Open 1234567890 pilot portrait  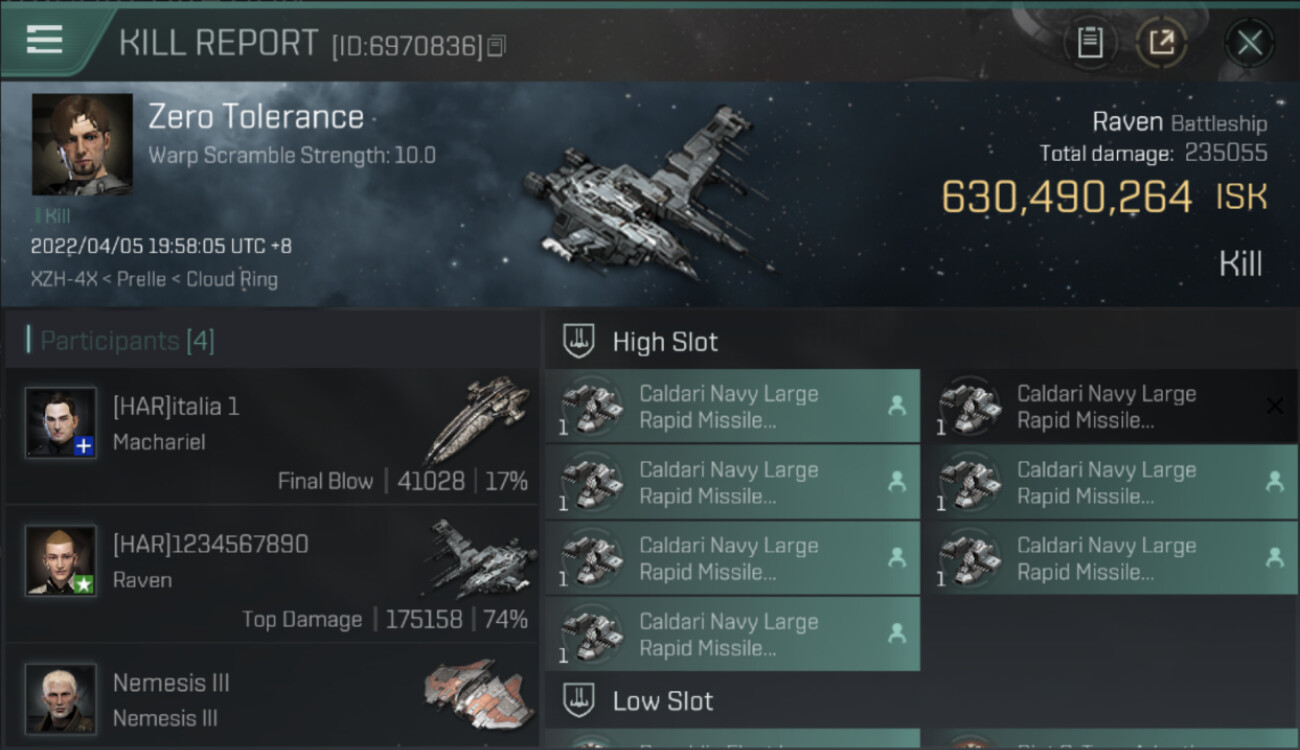pos(61,561)
